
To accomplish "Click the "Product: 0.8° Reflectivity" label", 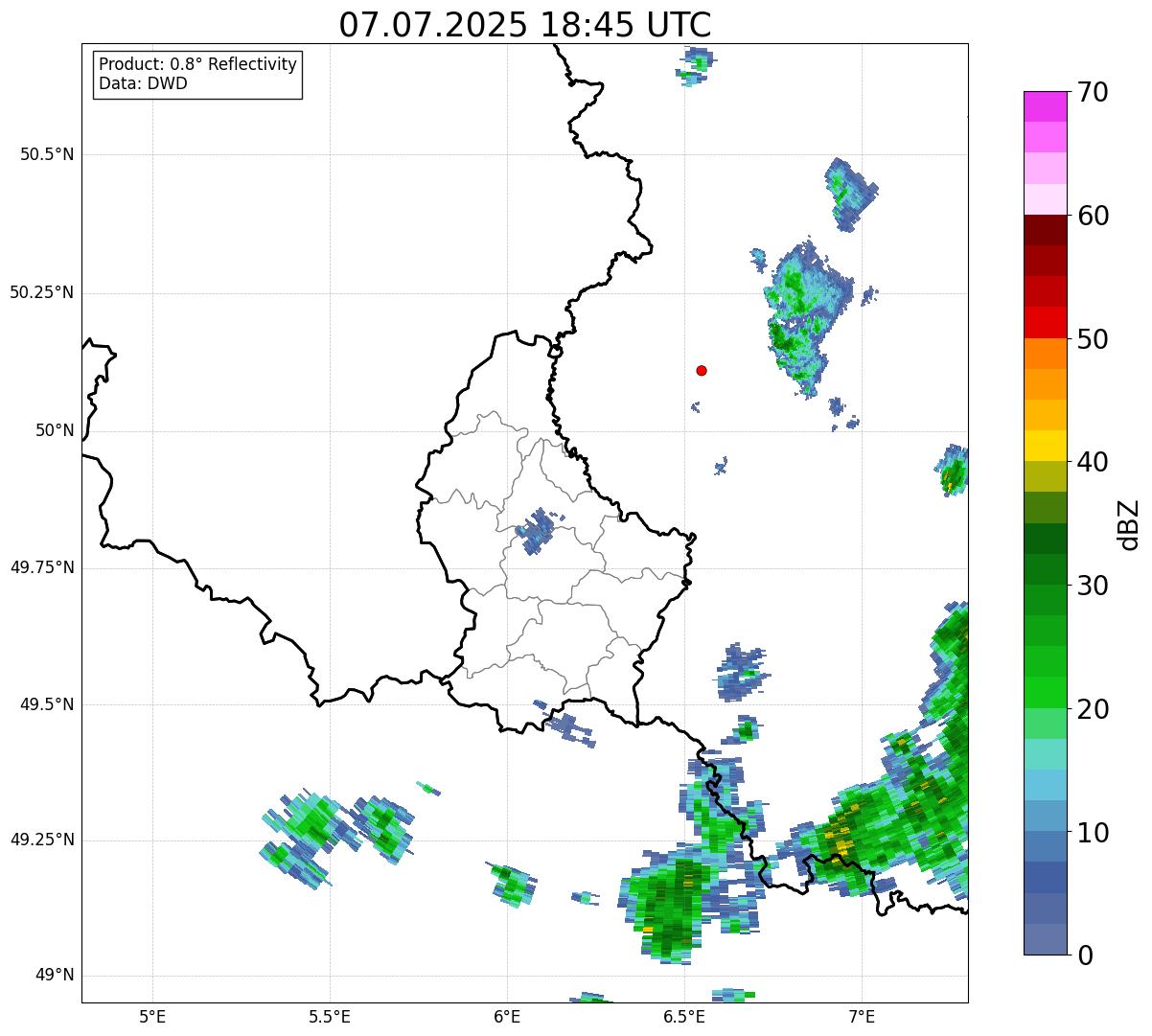I will 198,64.
